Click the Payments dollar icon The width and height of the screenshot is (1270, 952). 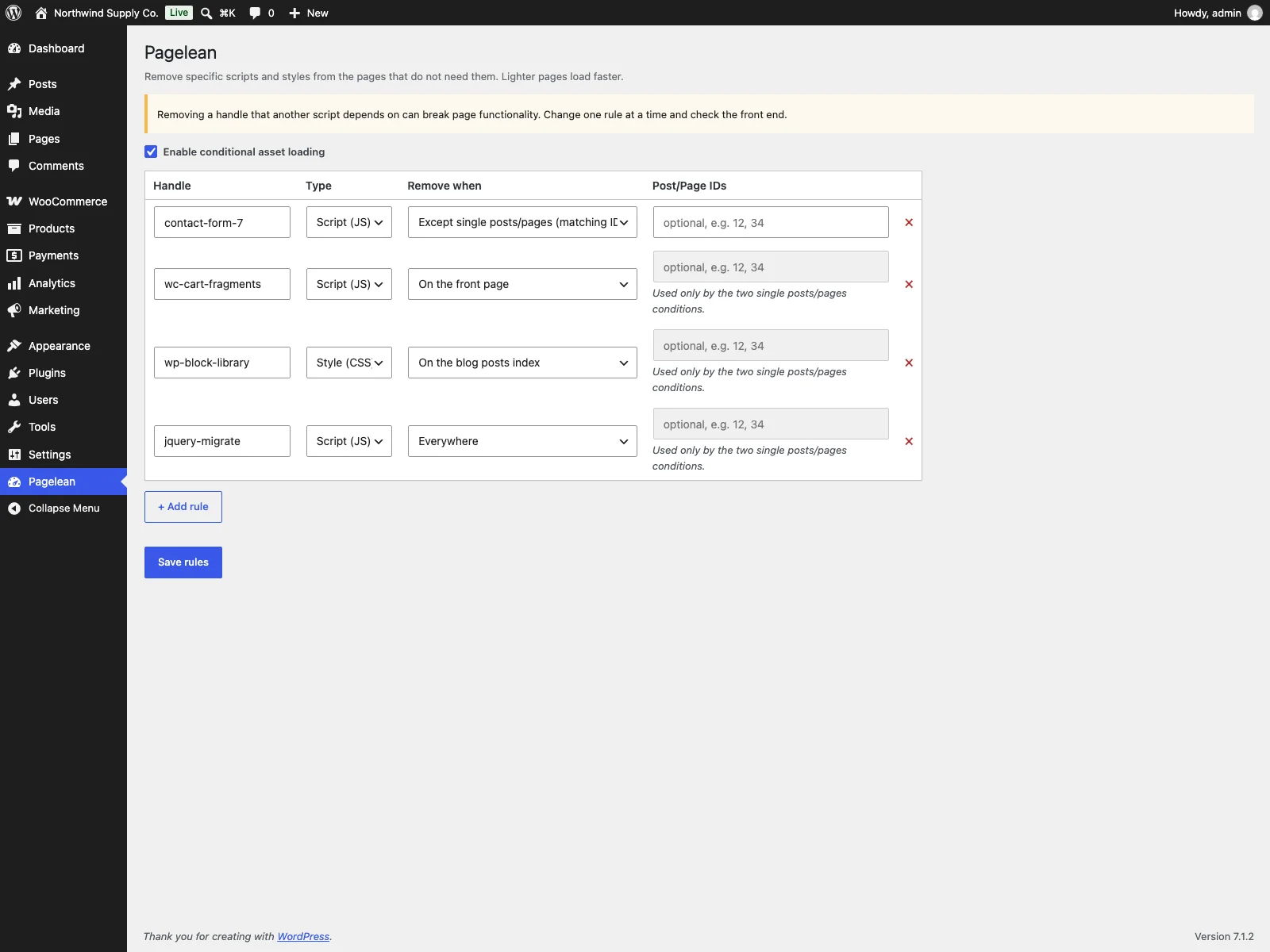[x=14, y=255]
